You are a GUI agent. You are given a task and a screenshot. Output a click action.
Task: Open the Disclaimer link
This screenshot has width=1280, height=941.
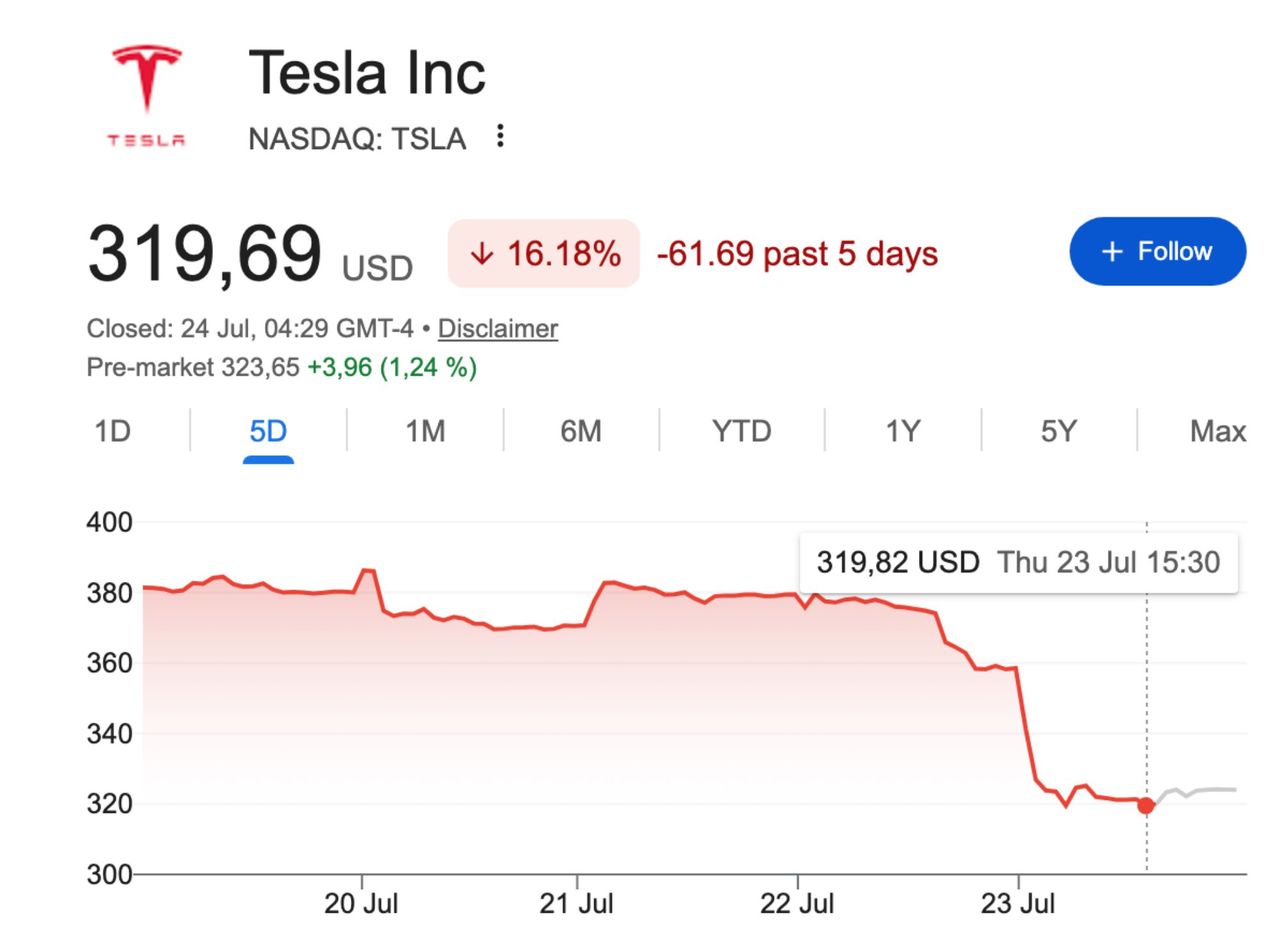point(498,329)
